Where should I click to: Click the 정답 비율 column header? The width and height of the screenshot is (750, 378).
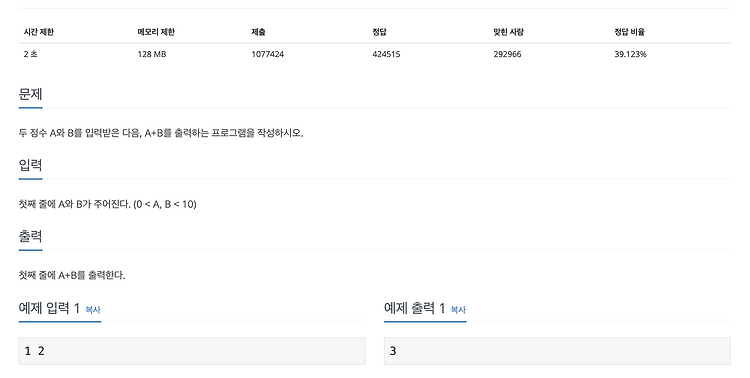[629, 32]
